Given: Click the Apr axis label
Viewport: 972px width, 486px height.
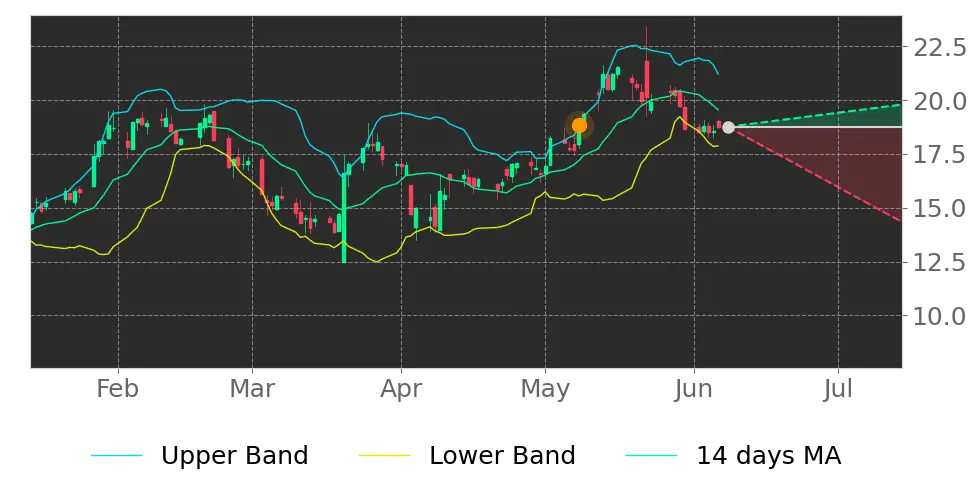Looking at the screenshot, I should point(401,391).
